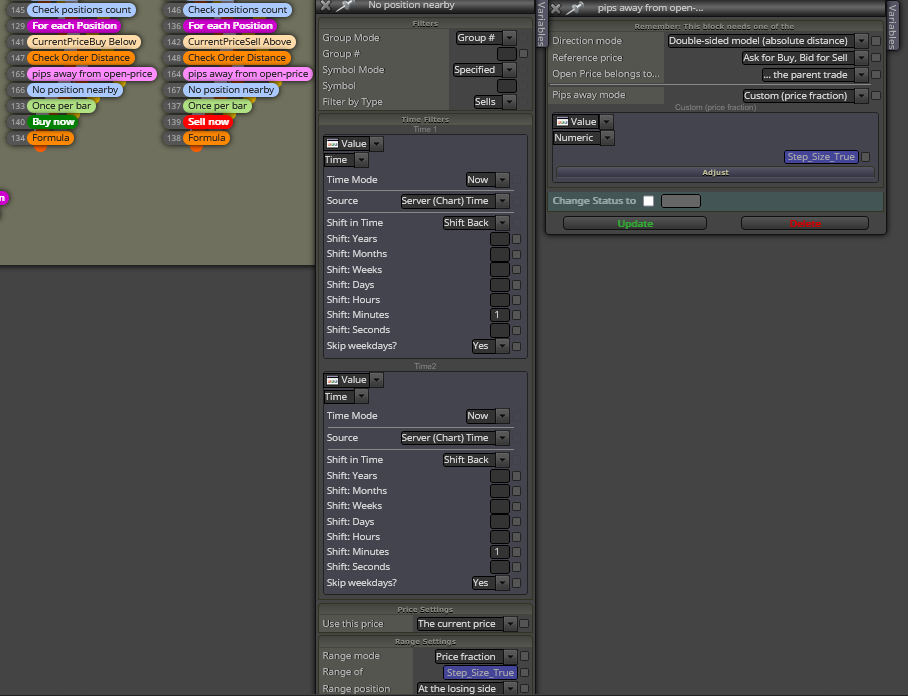
Task: Click the Symbol input field
Action: click(x=507, y=86)
